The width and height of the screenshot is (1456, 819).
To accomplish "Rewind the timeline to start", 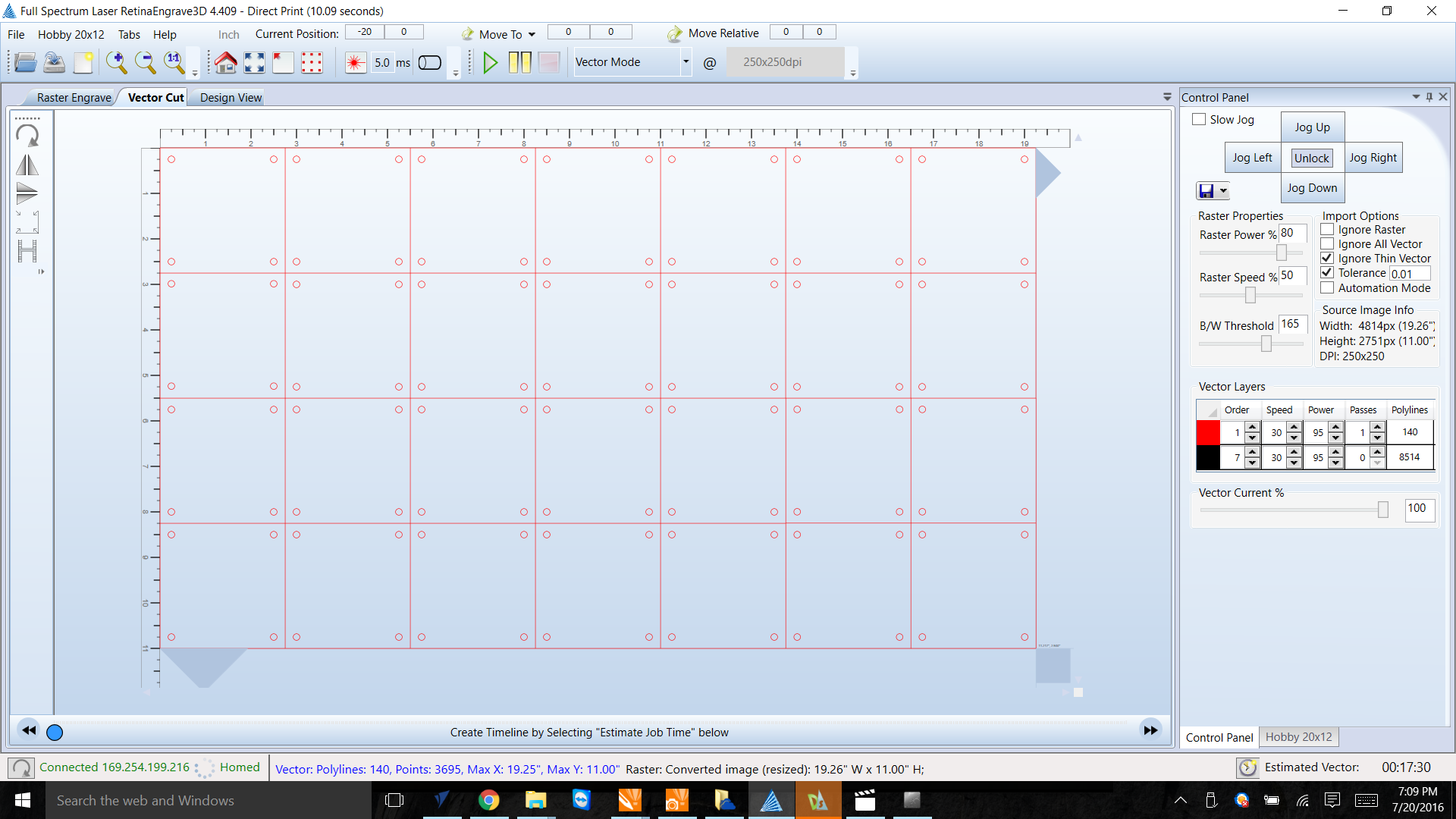I will point(29,730).
